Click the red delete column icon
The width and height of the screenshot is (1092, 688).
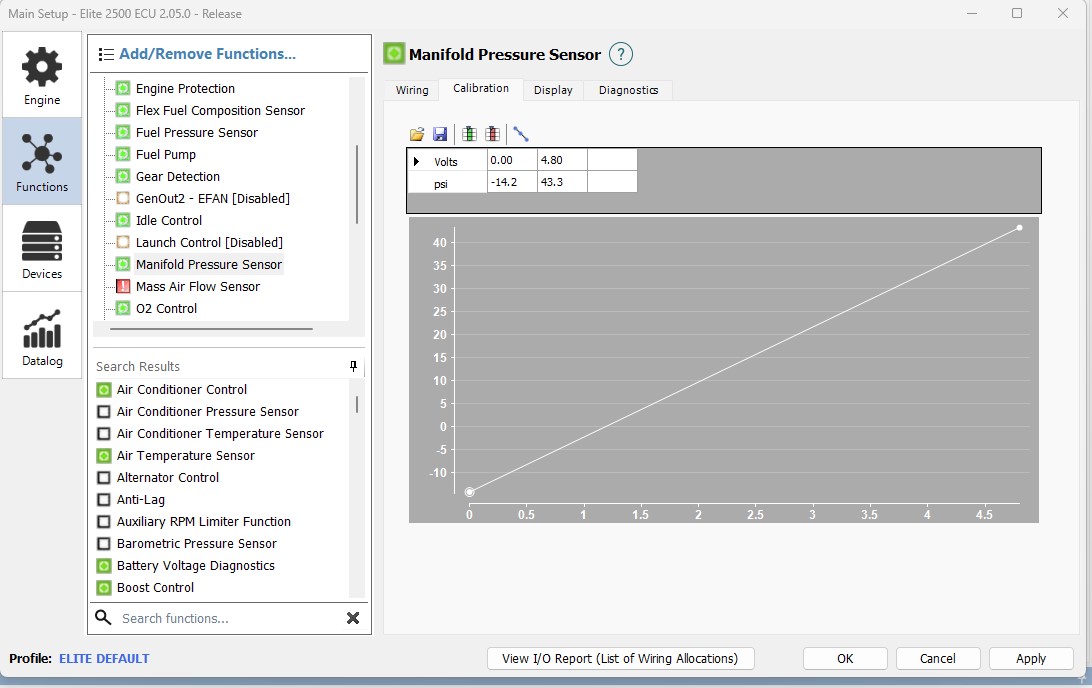pos(492,134)
